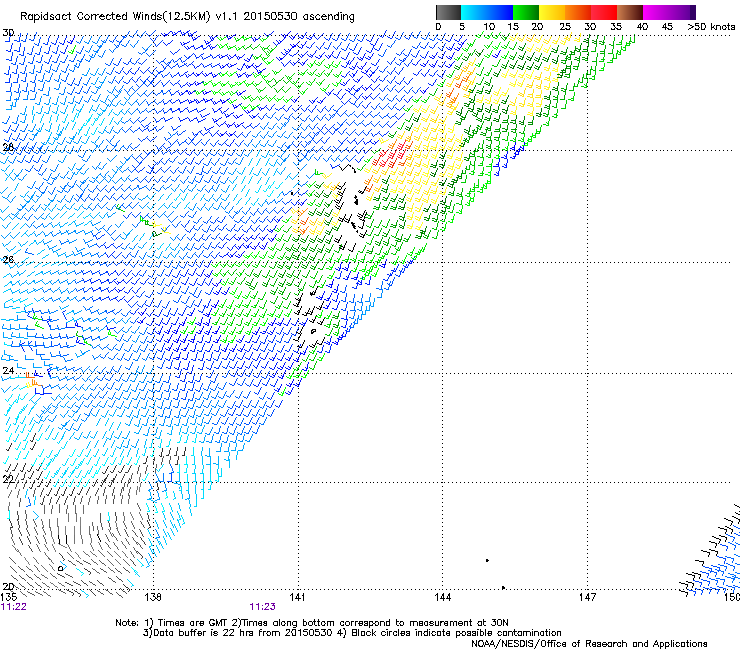The image size is (740, 650).
Task: Select the yellow 20-25 knots legend swatch
Action: 552,12
